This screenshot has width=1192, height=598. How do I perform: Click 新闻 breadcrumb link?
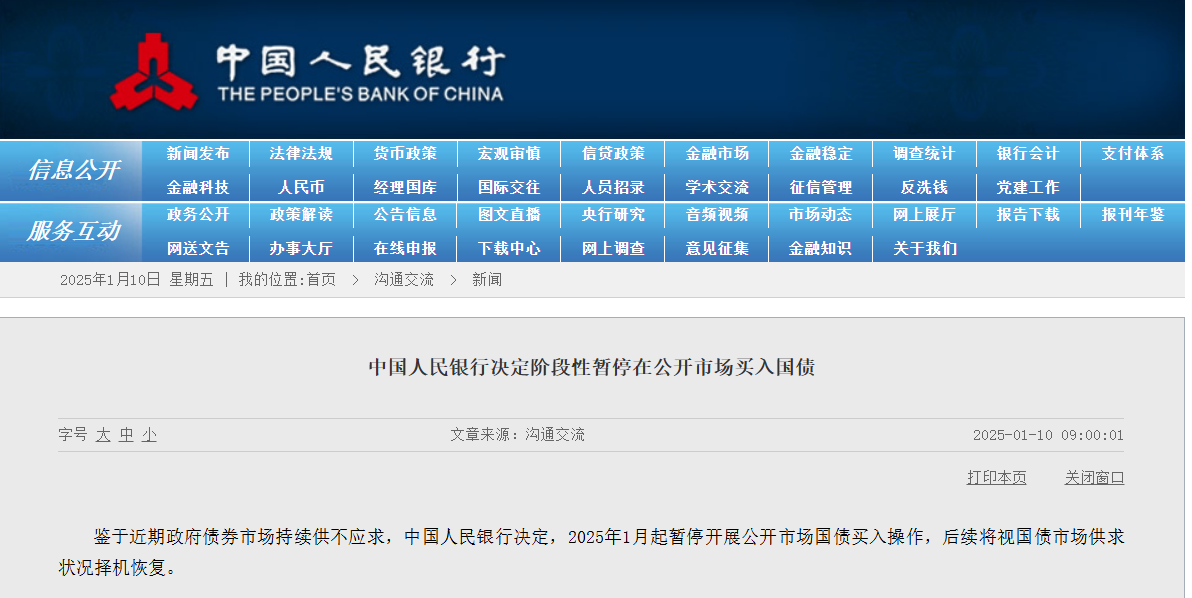click(487, 280)
